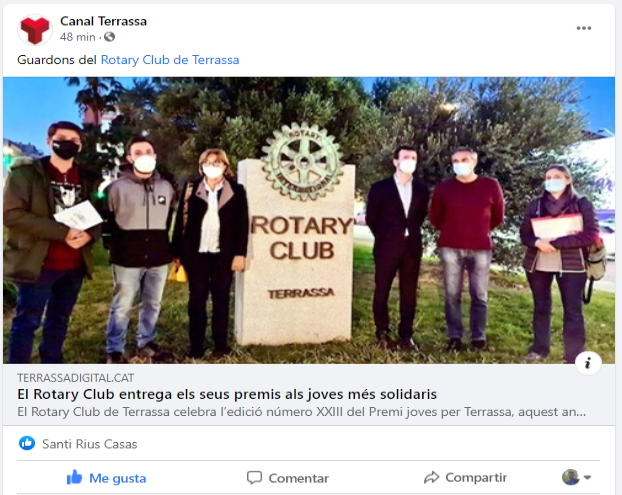Click the Compartir button
This screenshot has width=622, height=495.
[465, 478]
